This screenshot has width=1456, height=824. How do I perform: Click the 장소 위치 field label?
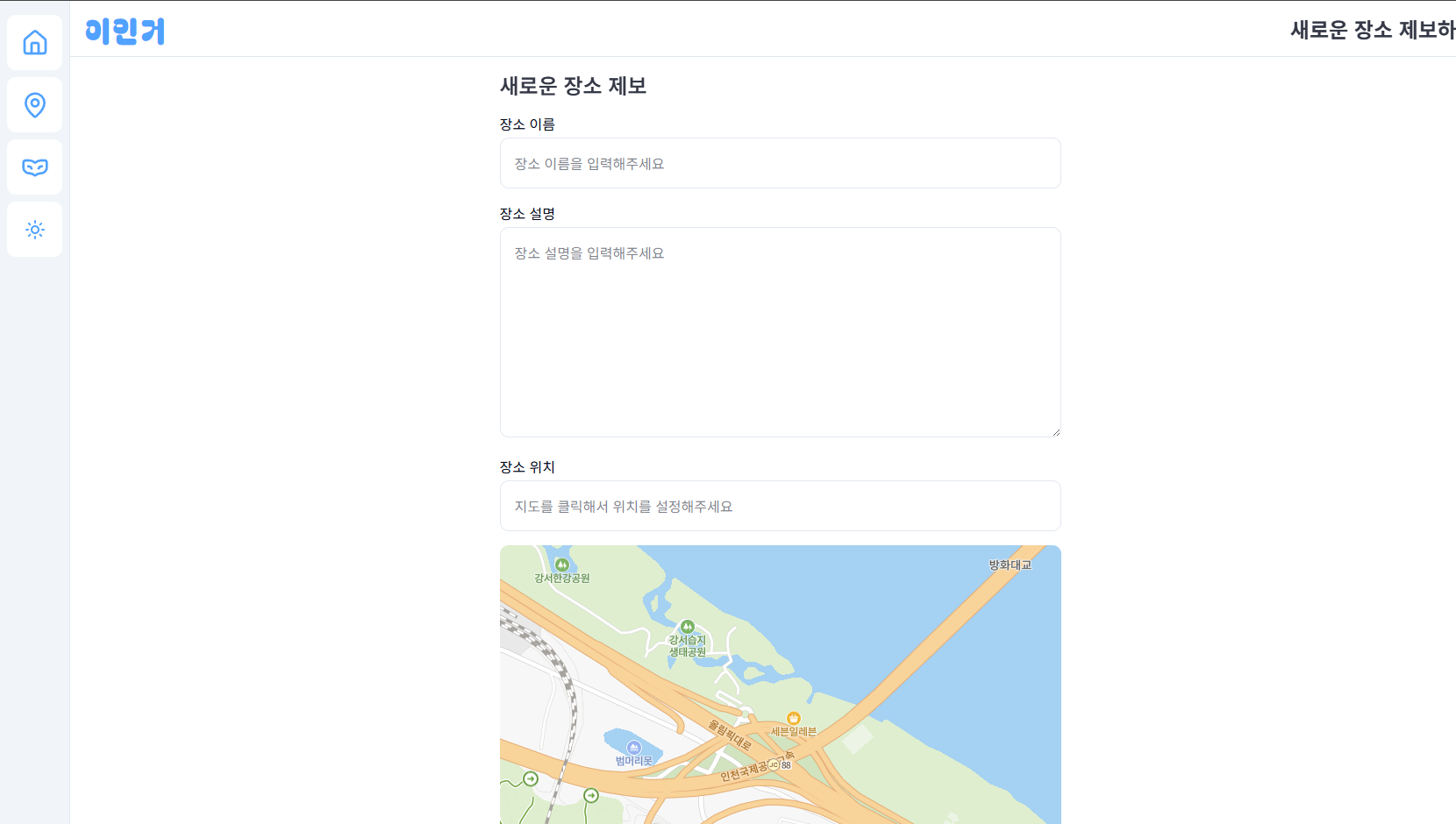(527, 467)
